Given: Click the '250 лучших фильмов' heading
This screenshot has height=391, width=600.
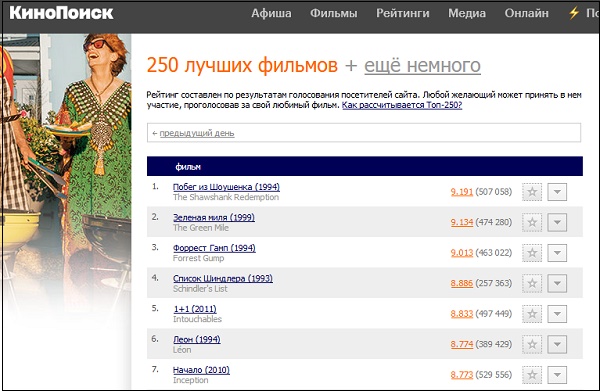Looking at the screenshot, I should tap(242, 65).
